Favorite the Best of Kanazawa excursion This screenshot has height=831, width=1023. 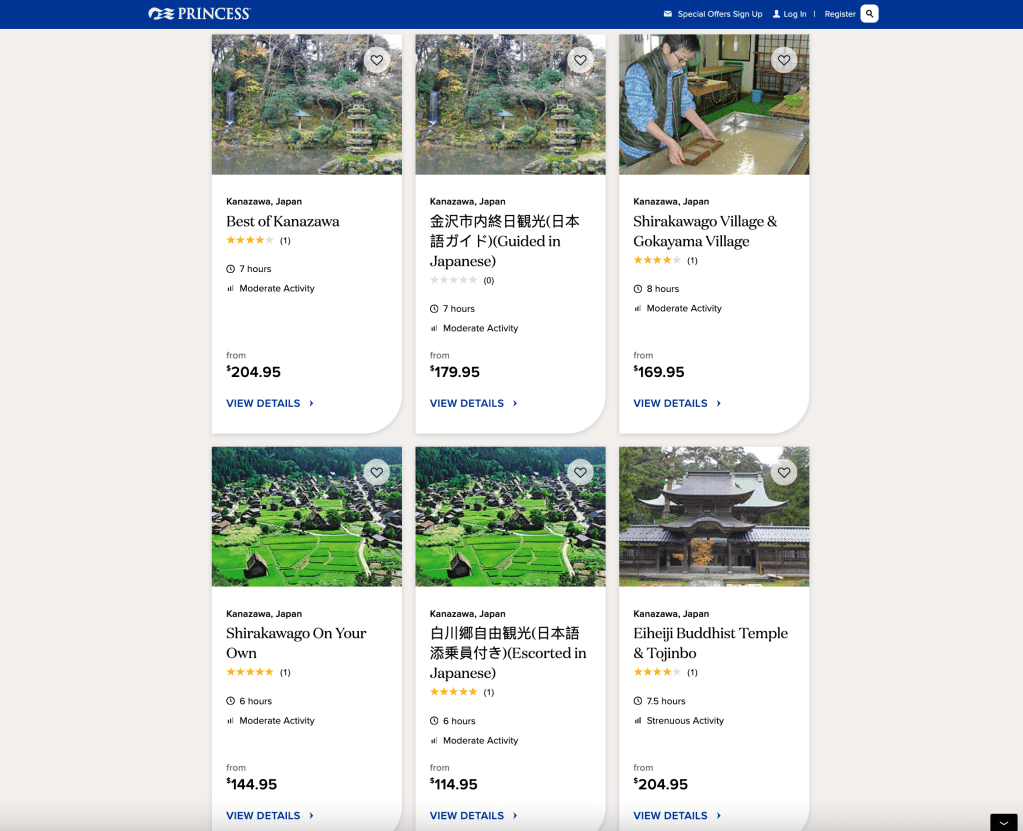376,60
